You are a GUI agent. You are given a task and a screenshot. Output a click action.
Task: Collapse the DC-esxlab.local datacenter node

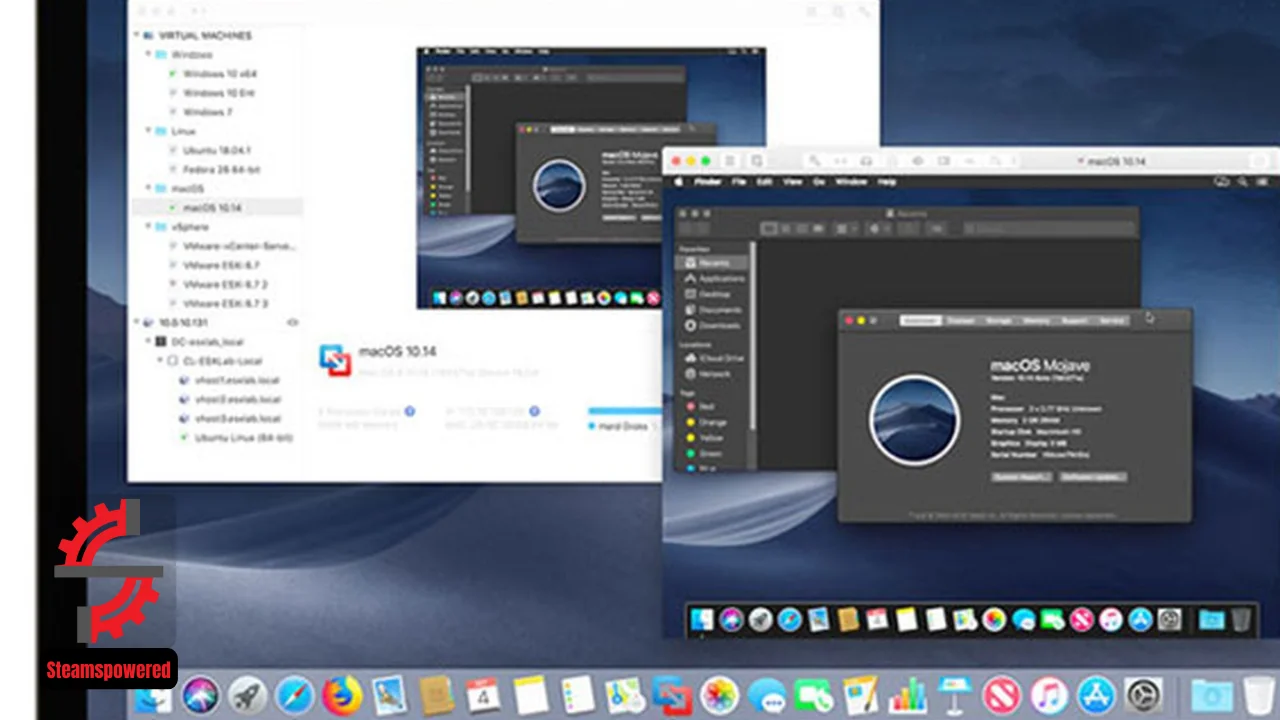pos(148,341)
